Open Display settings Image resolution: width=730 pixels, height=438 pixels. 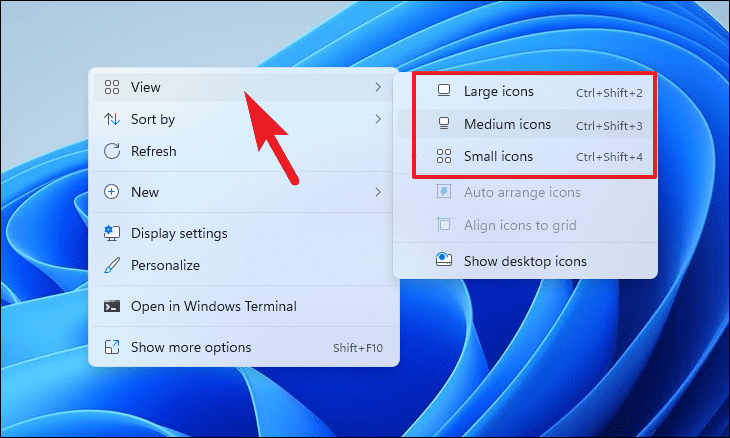pyautogui.click(x=244, y=233)
